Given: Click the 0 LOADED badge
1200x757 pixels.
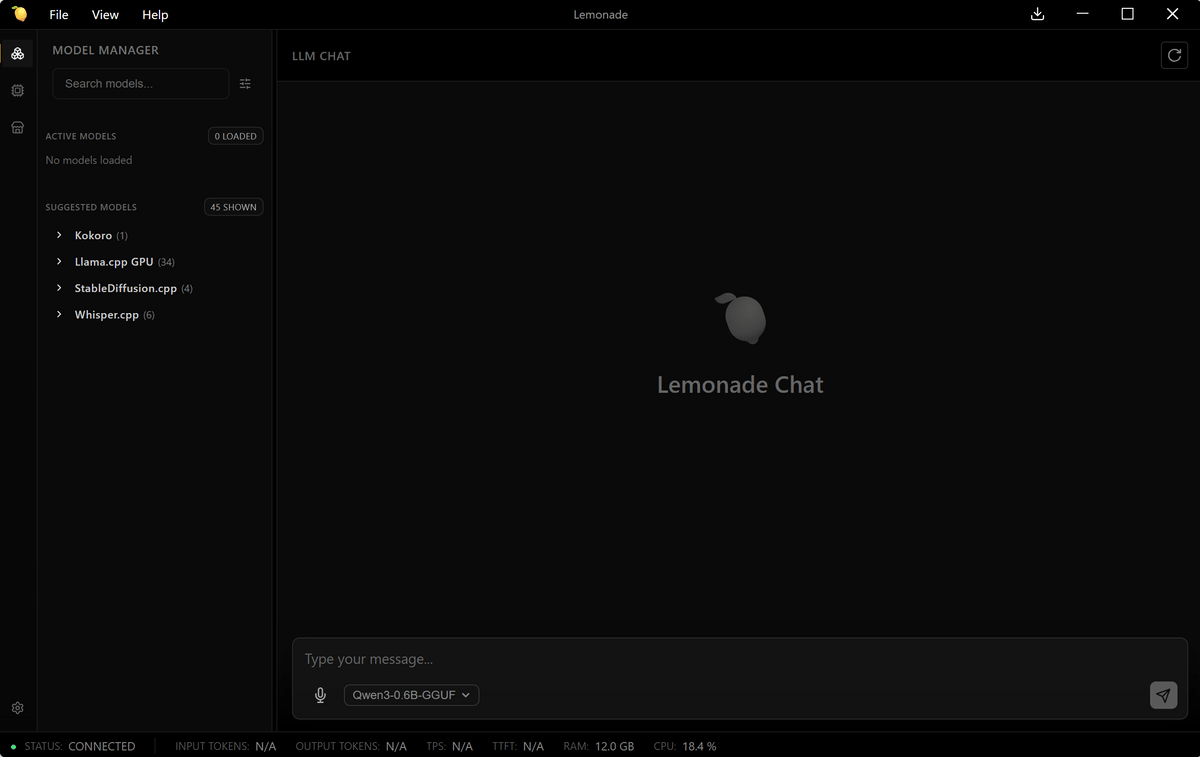Looking at the screenshot, I should coord(236,136).
